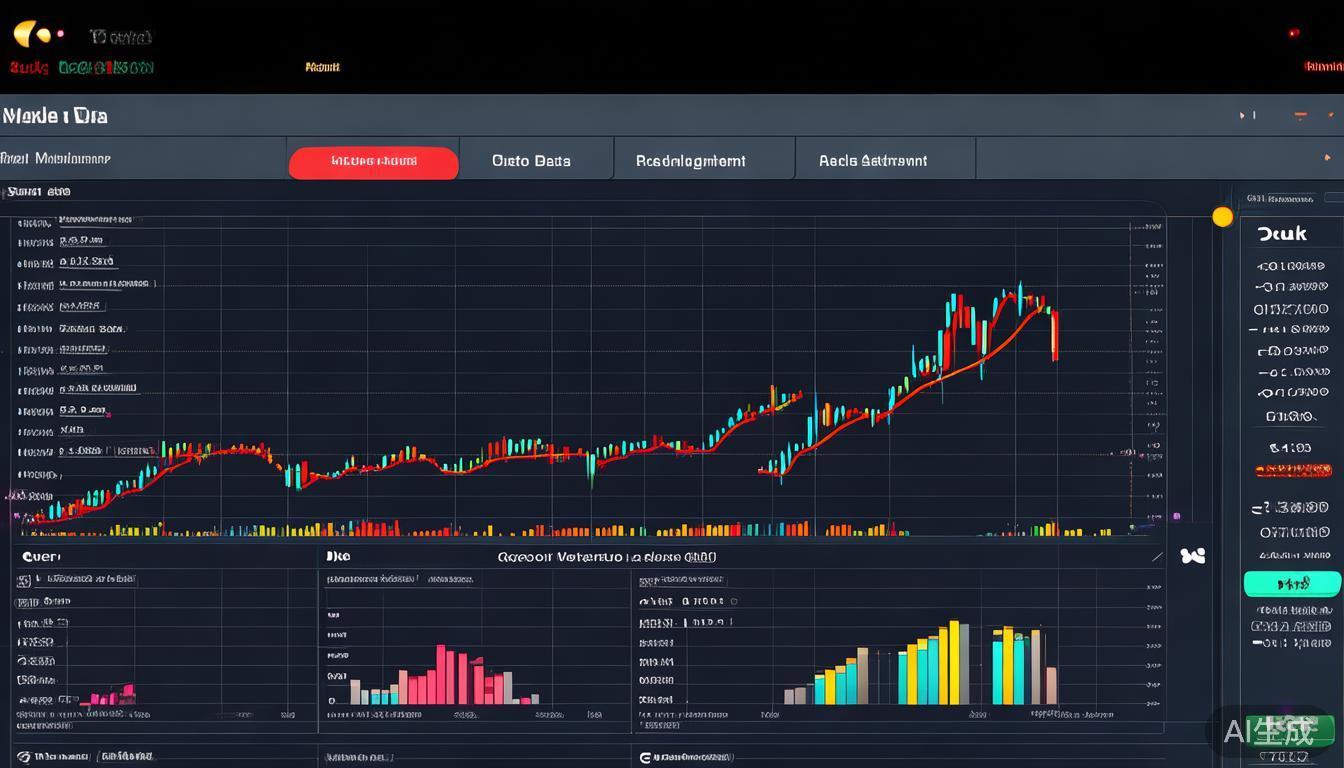1344x768 pixels.
Task: Expand the Report Volume panel header arrow
Action: pos(1157,556)
